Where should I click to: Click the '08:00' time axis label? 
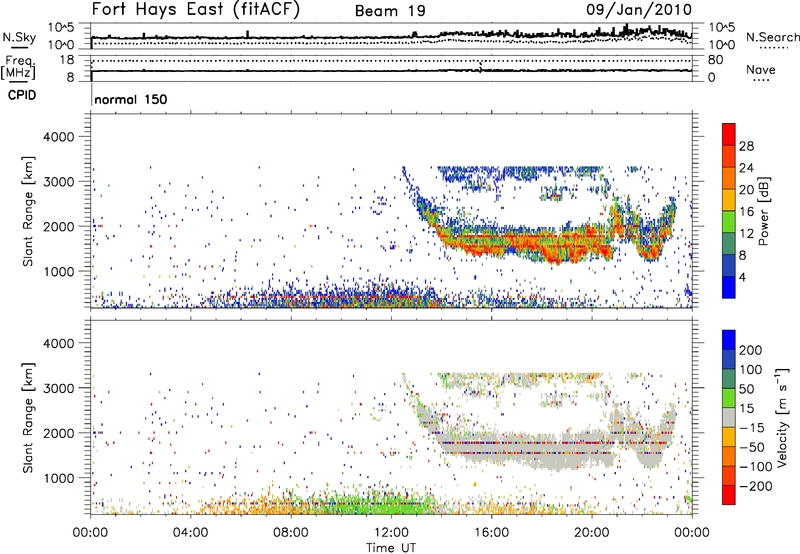(x=291, y=533)
